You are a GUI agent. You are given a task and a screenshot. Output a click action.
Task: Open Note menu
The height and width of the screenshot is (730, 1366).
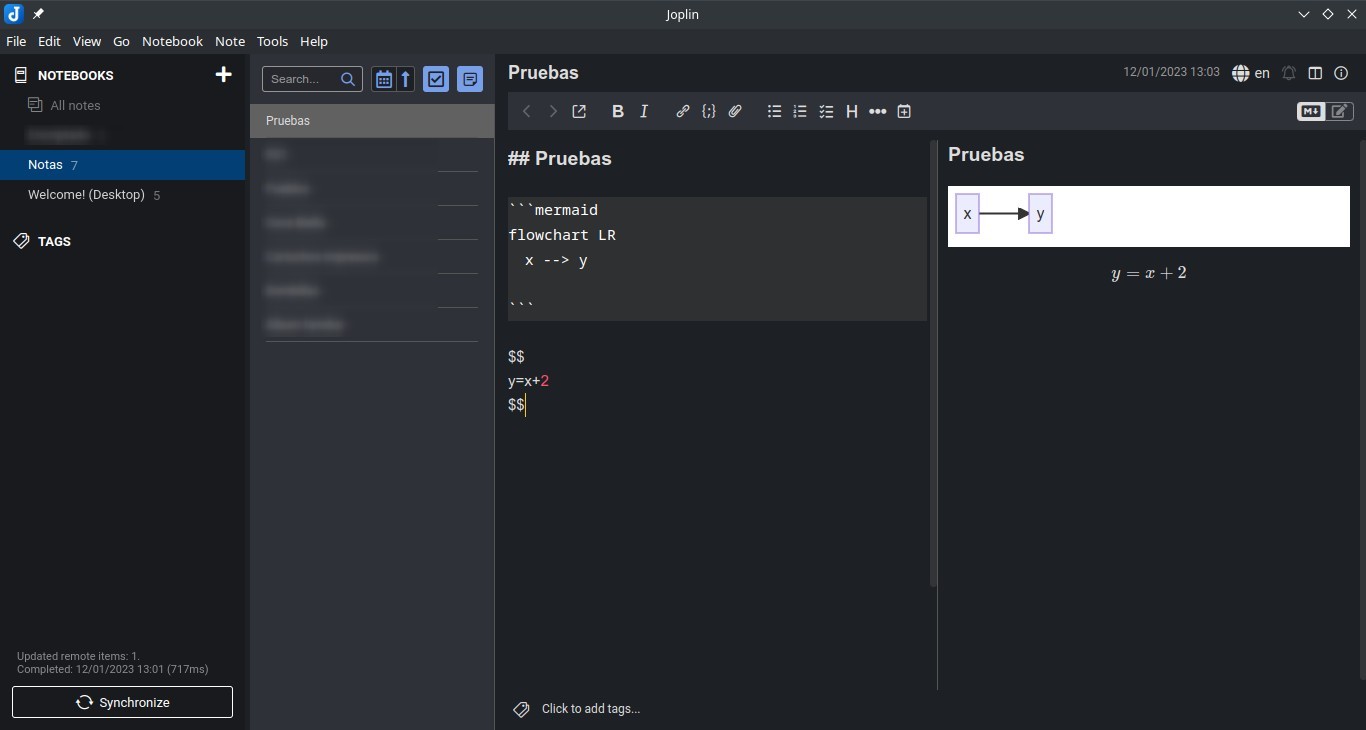tap(230, 41)
